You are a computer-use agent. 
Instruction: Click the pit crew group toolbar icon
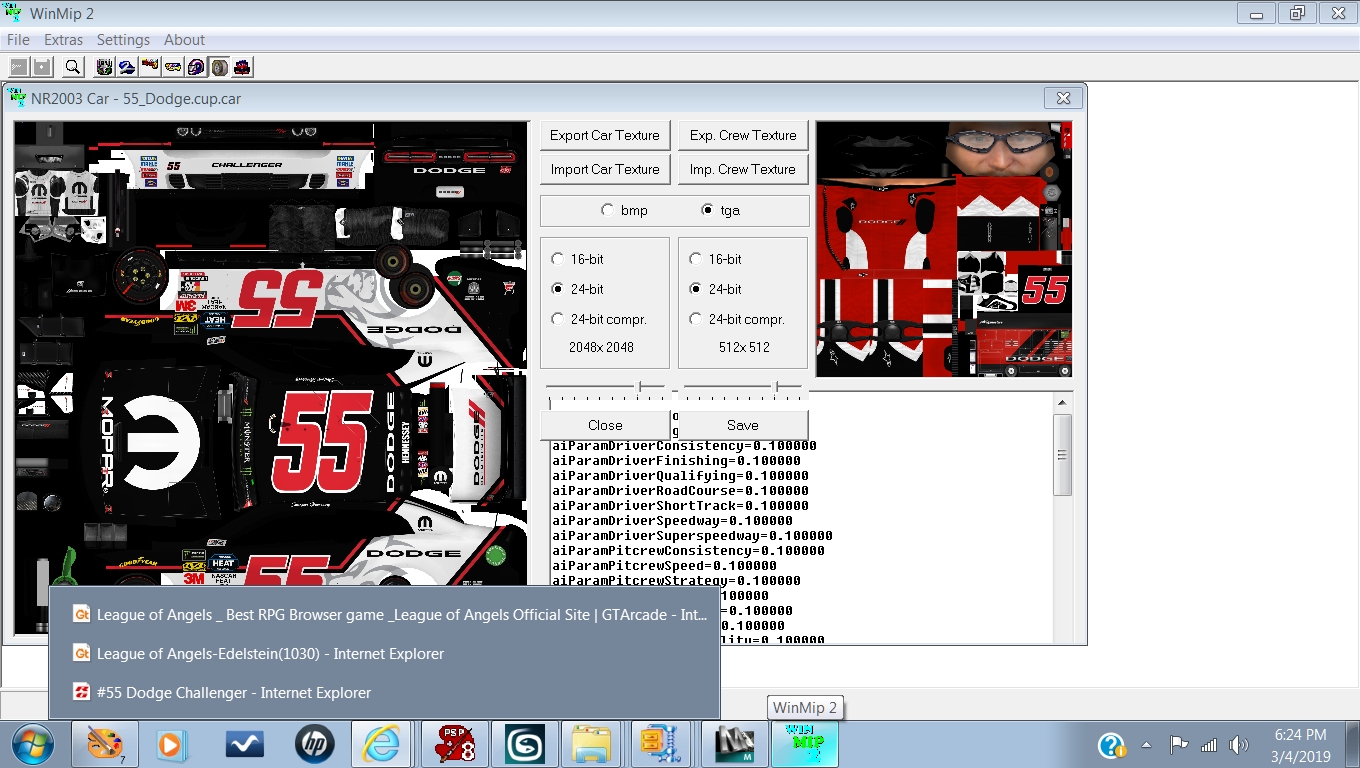click(103, 67)
